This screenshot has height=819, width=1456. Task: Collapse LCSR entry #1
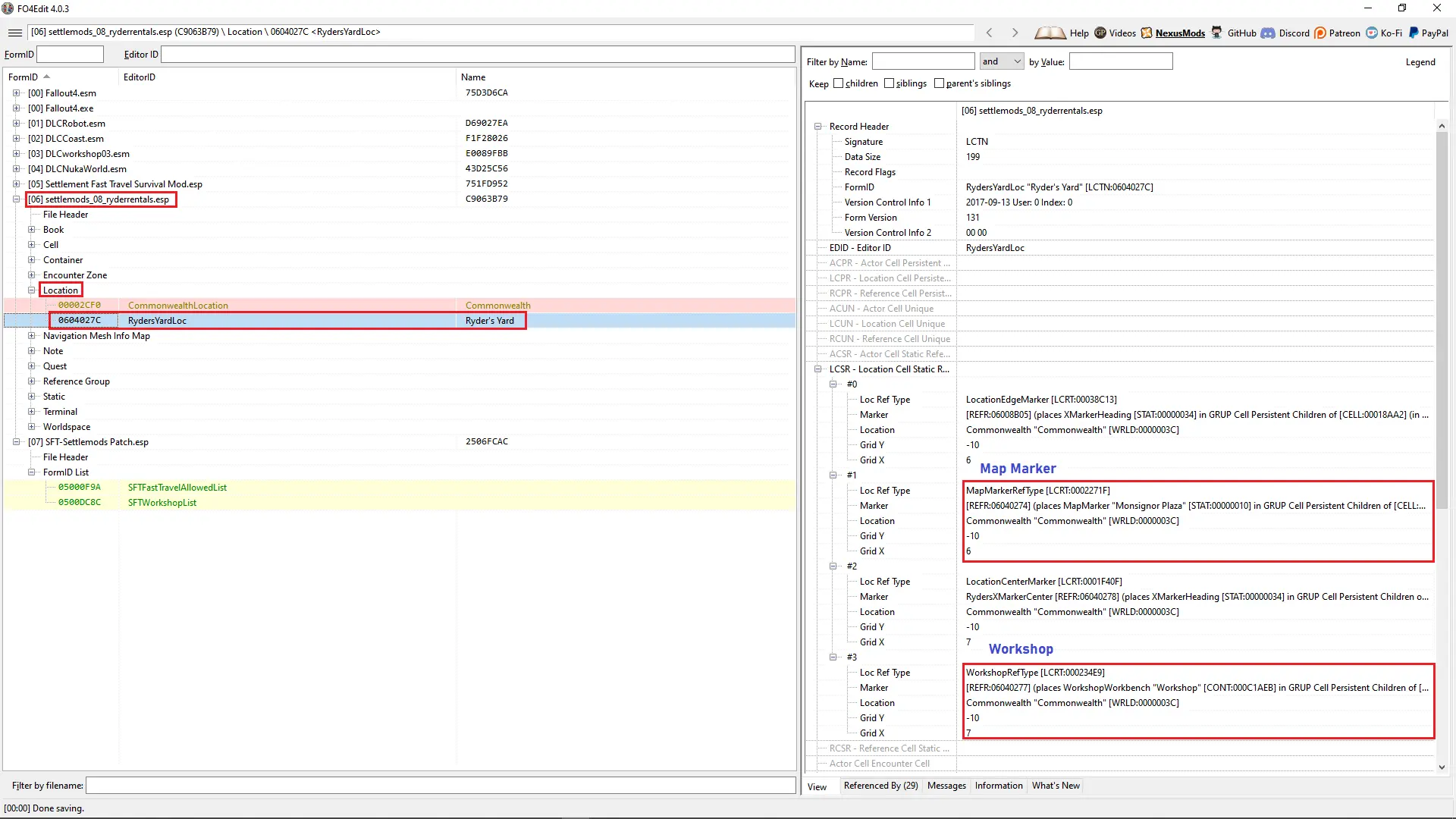pos(833,475)
